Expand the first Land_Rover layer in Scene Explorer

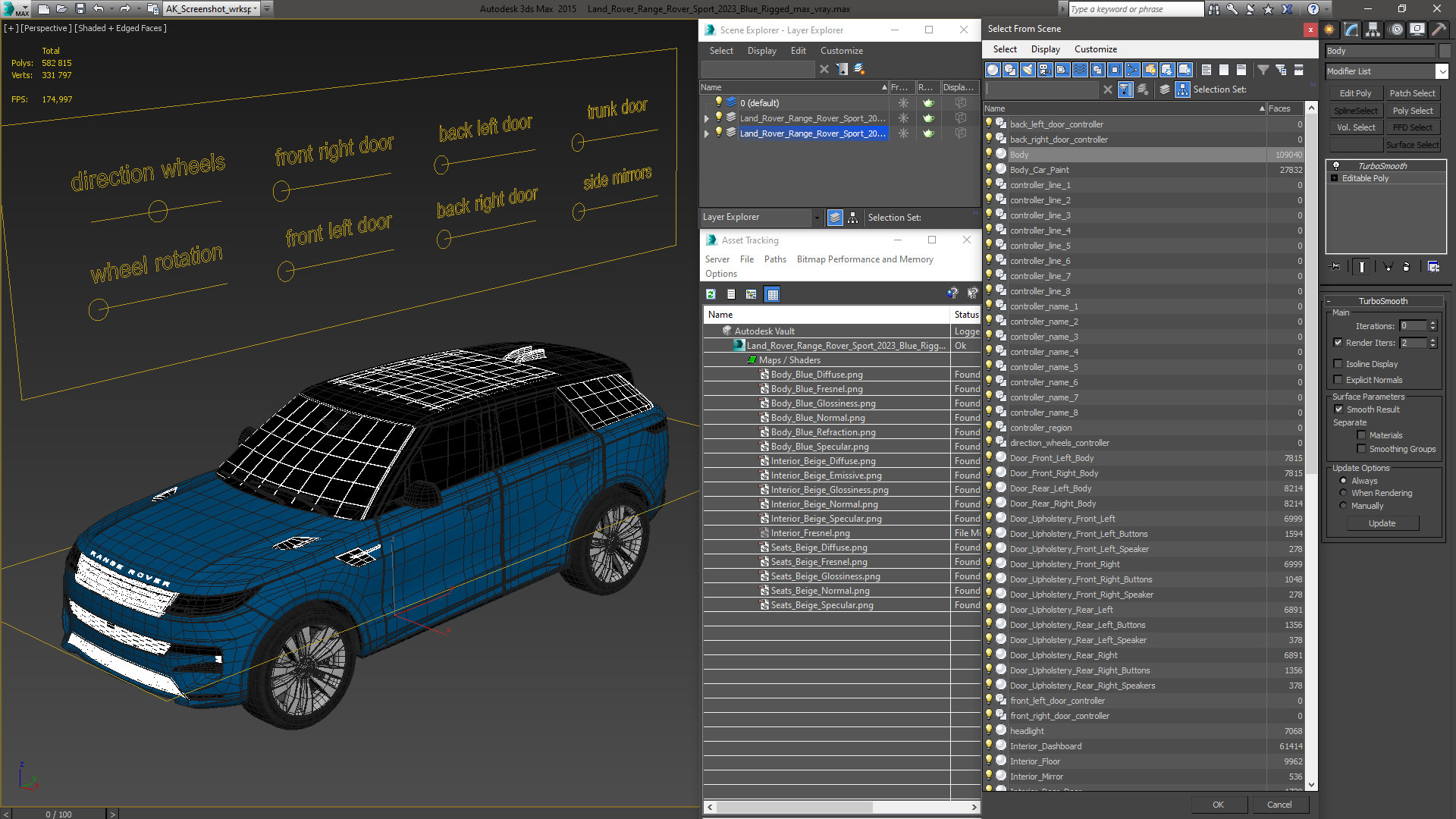(x=707, y=118)
